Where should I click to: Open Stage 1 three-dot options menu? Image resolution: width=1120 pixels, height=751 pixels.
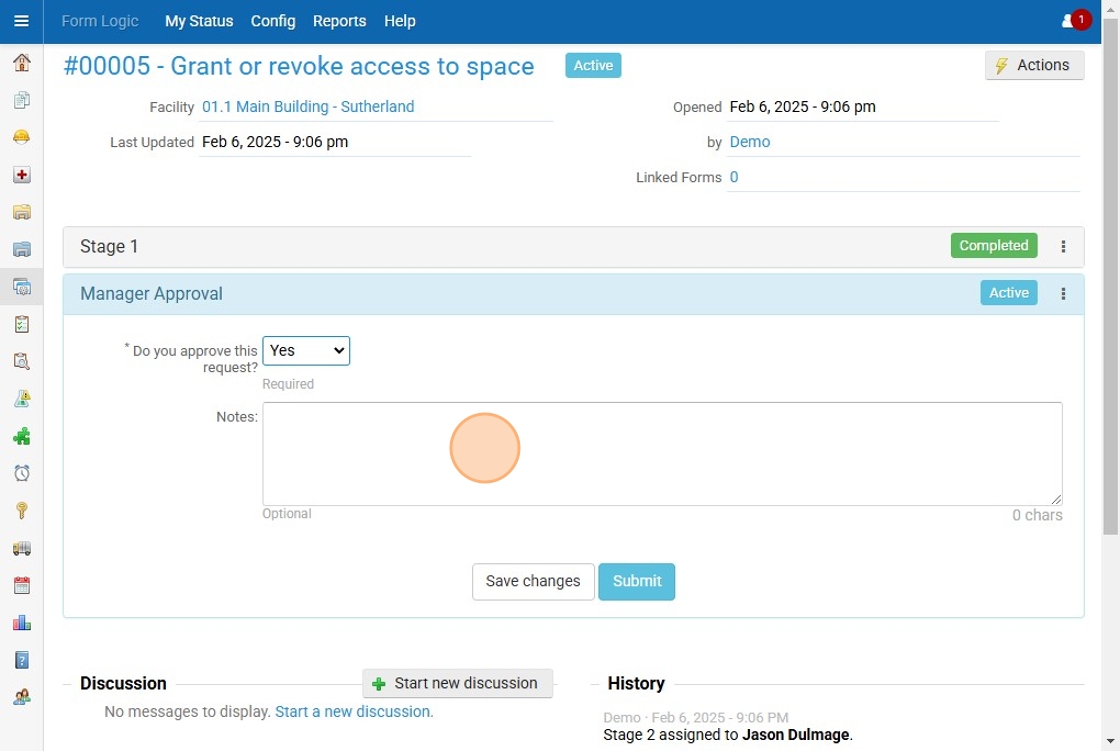pos(1063,247)
